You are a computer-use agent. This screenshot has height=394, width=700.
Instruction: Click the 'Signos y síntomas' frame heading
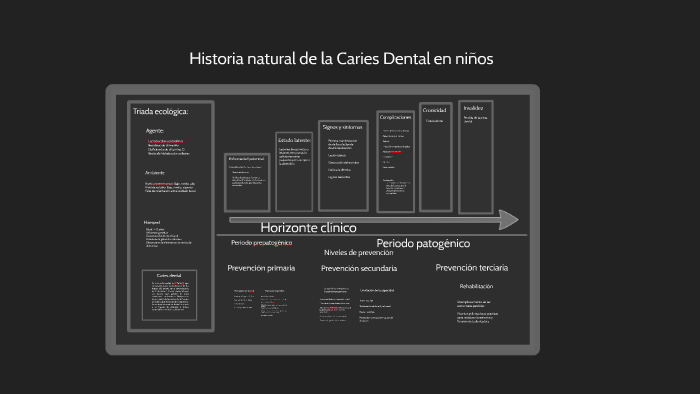coord(342,127)
